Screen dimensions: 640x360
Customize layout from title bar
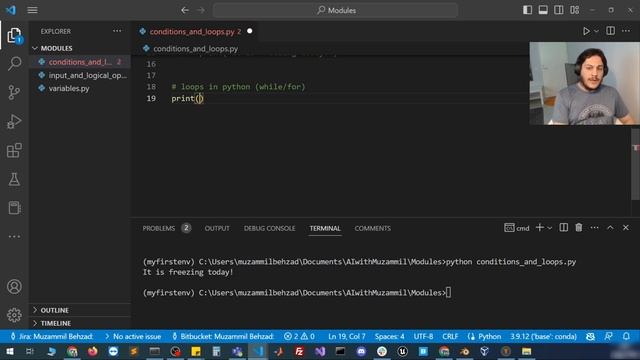[575, 10]
